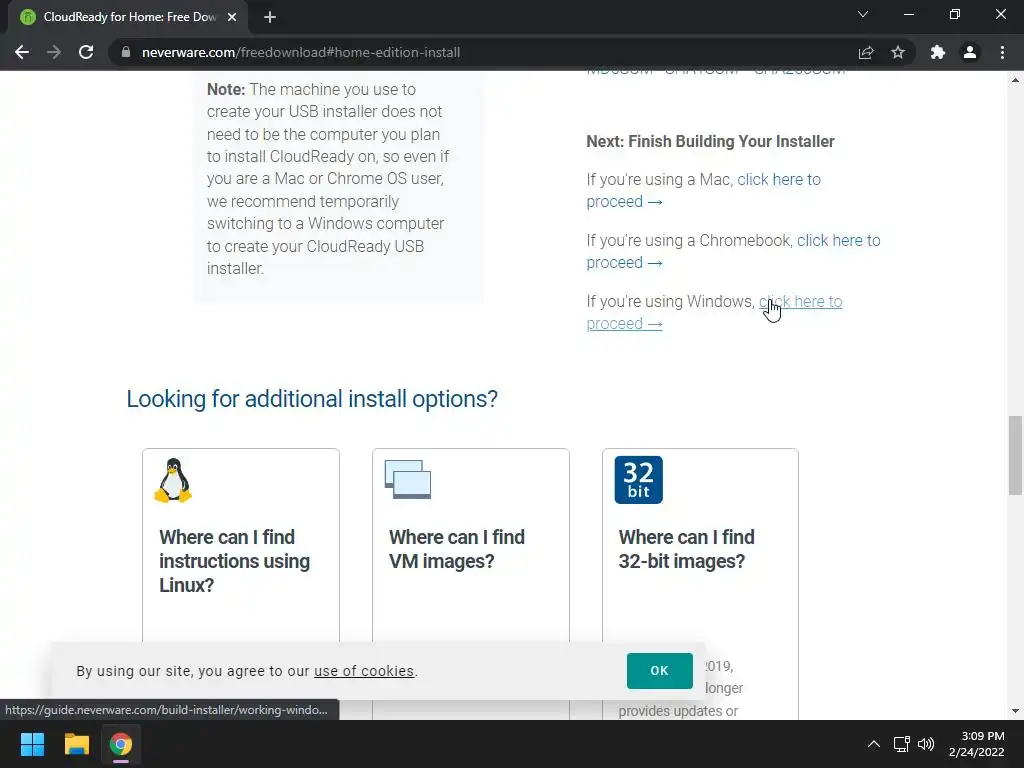Viewport: 1024px width, 768px height.
Task: Share this page via toolbar icon
Action: point(866,52)
